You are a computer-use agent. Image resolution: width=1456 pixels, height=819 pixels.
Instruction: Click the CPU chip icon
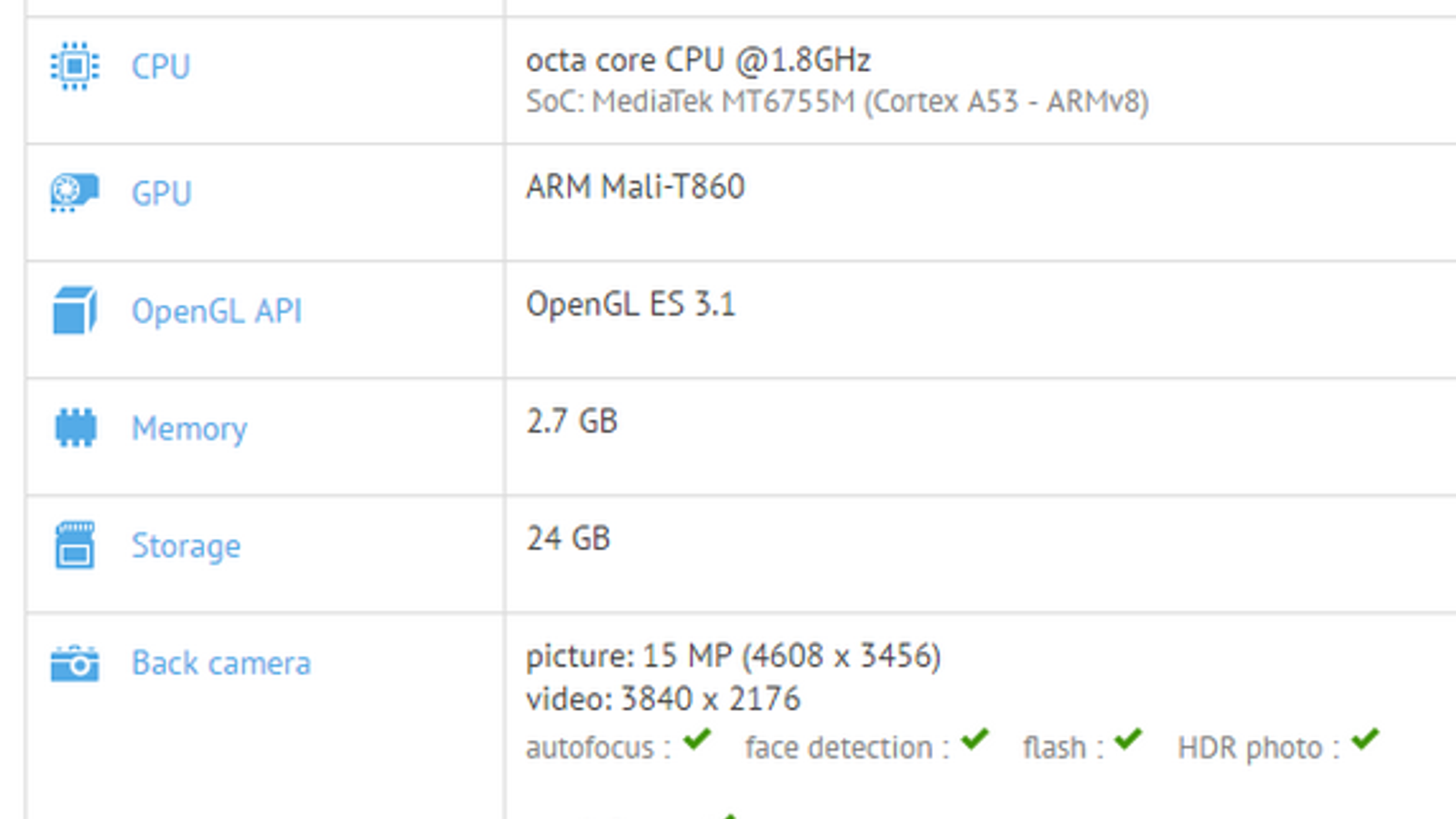coord(75,66)
